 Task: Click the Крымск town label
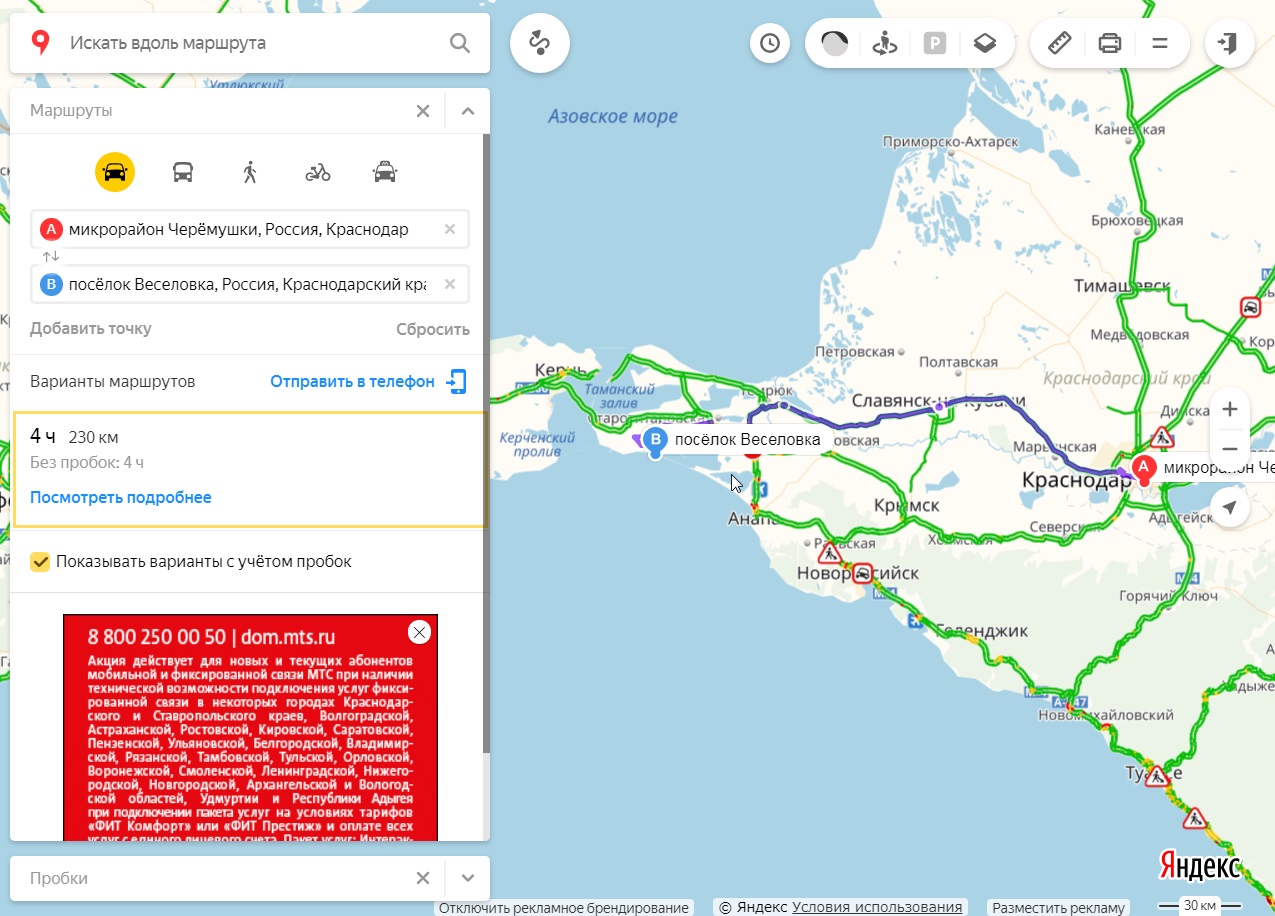click(905, 506)
